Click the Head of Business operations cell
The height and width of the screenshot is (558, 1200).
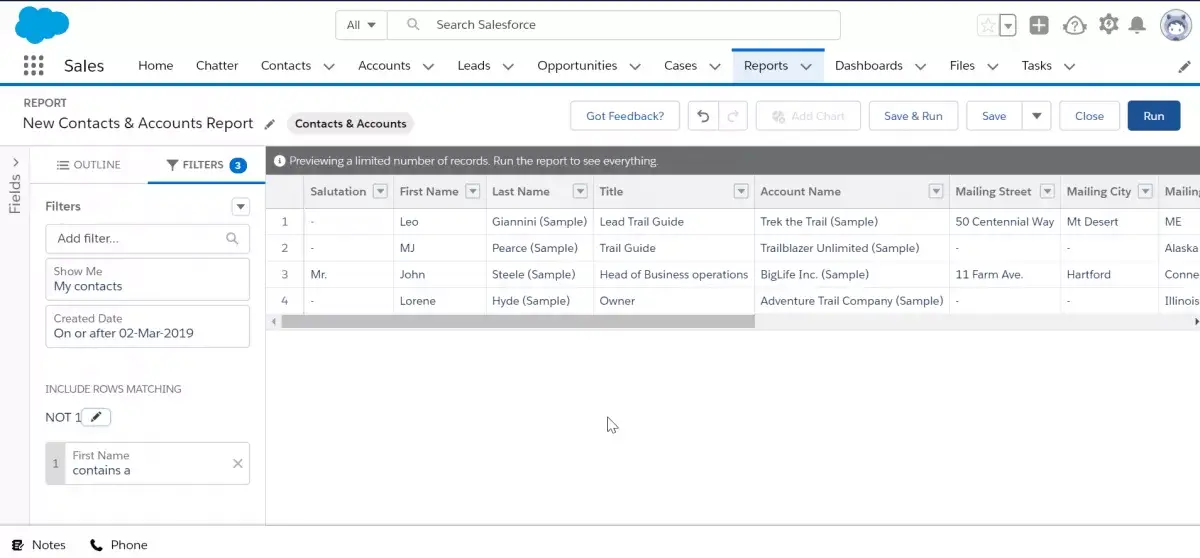673,274
